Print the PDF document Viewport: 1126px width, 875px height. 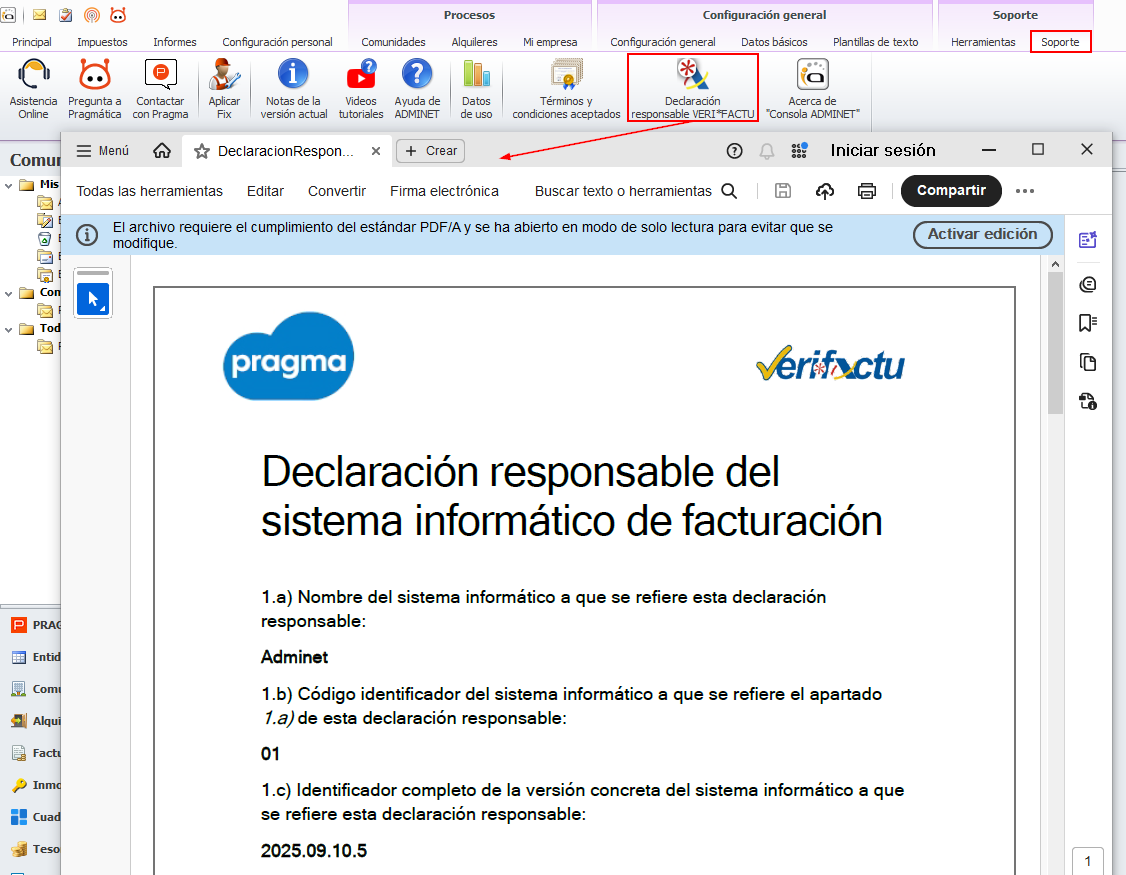867,191
